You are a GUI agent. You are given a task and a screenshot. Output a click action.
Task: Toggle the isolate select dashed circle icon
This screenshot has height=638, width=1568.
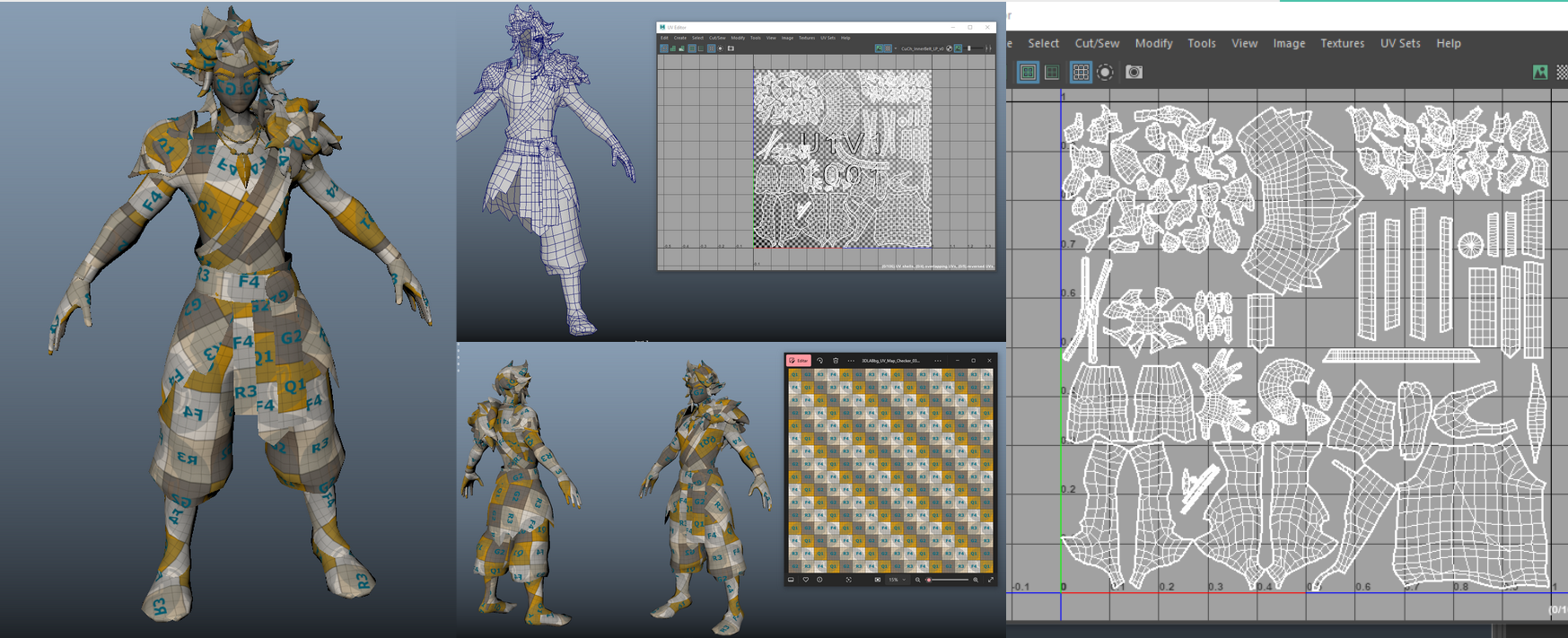click(1105, 72)
